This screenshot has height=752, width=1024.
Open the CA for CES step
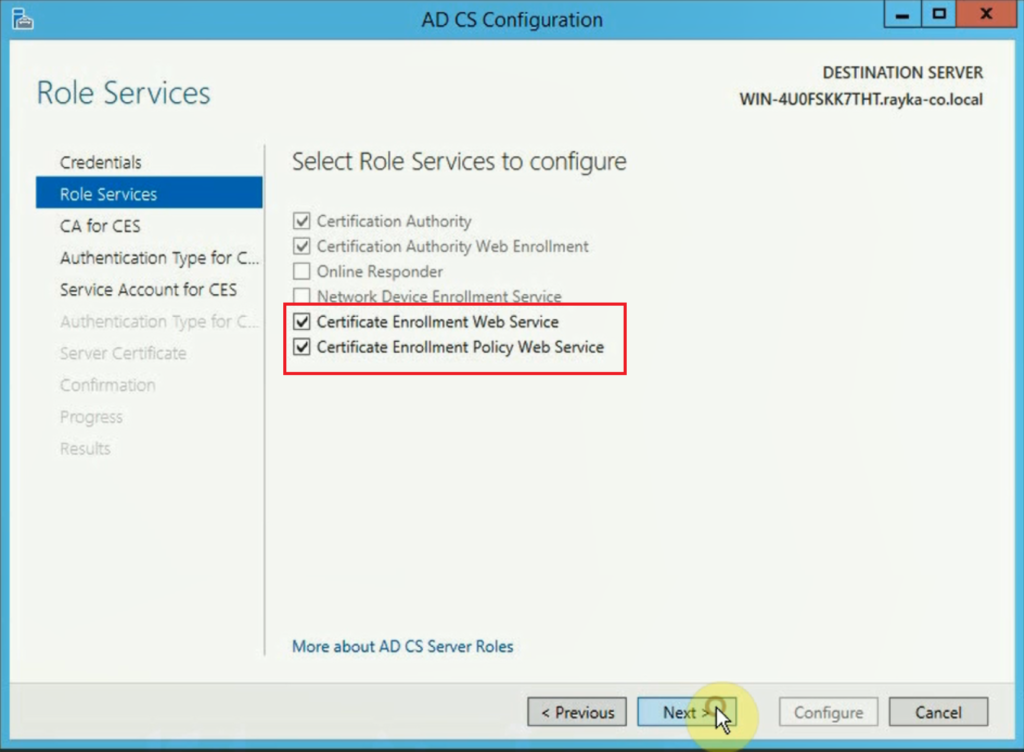(100, 226)
